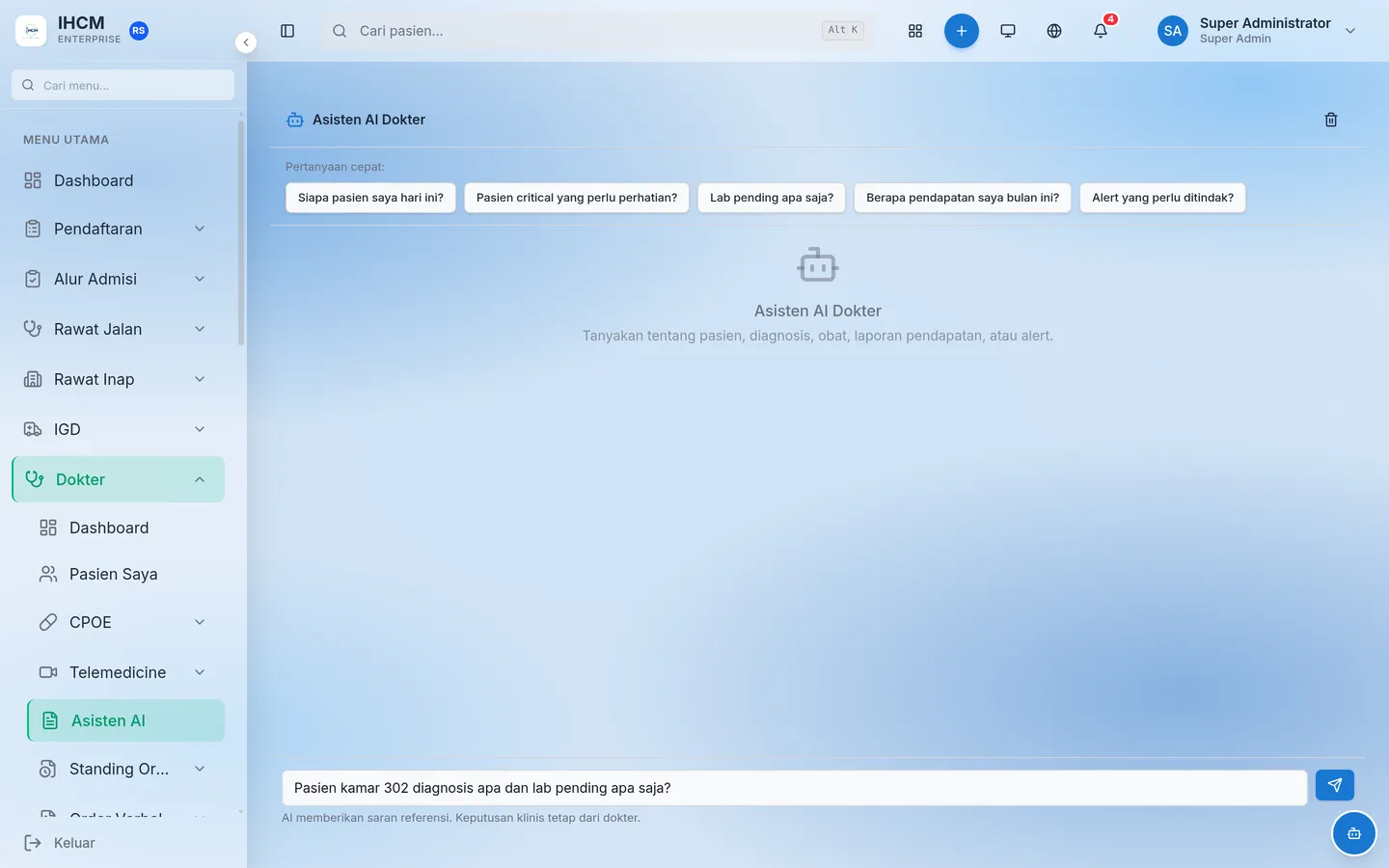Screen dimensions: 1389x868
Task: Select Asisten AI menu item
Action: 125,720
